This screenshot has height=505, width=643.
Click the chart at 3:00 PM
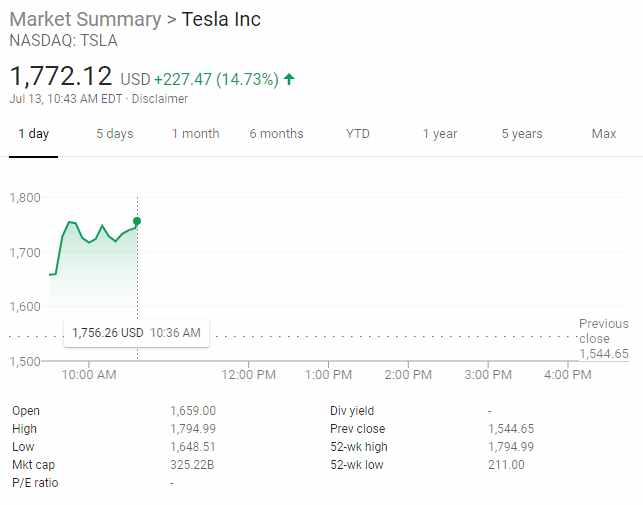point(488,300)
